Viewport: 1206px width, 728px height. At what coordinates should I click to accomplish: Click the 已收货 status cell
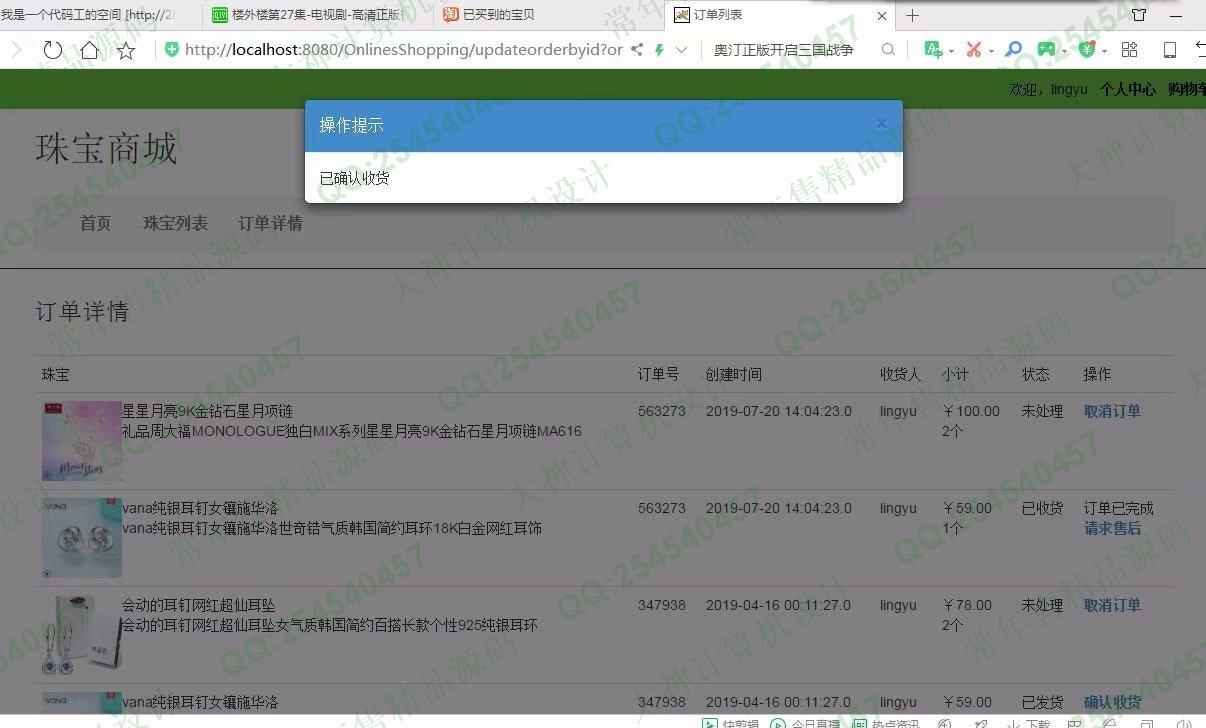coord(1042,508)
